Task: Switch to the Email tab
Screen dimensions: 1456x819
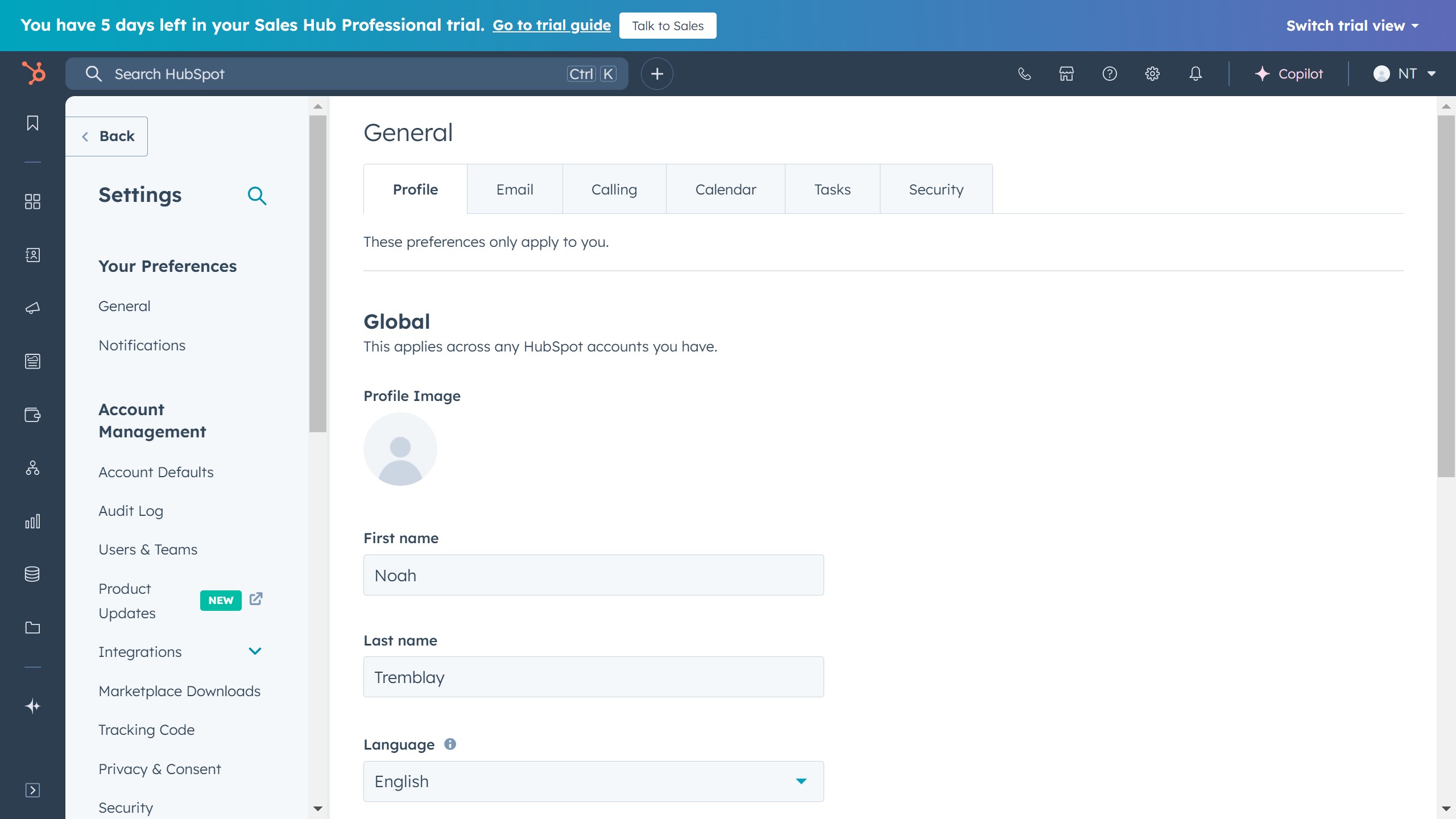Action: point(515,189)
